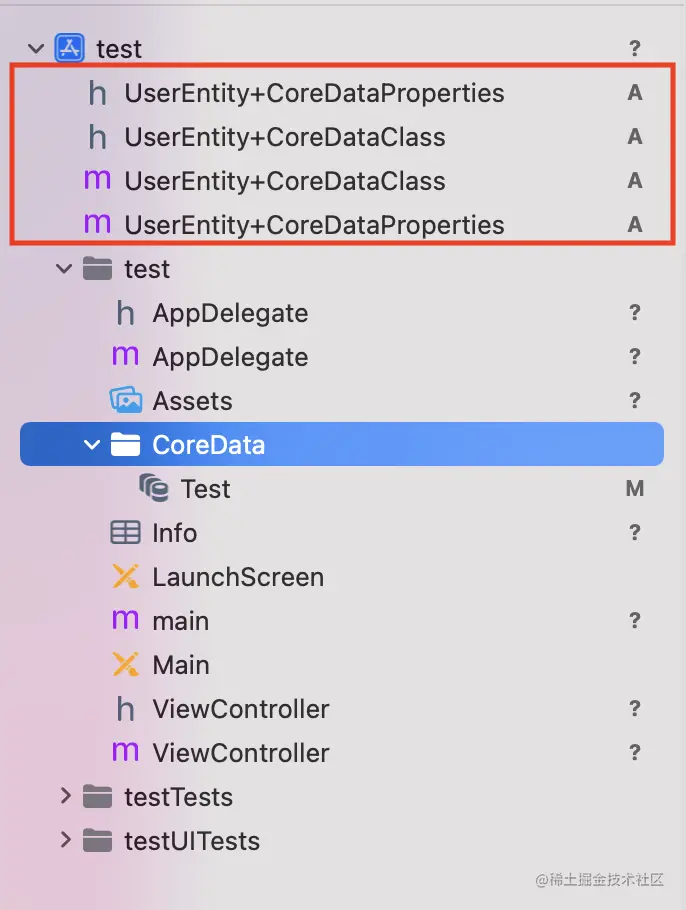Viewport: 686px width, 910px height.
Task: Collapse the test project root
Action: tap(36, 48)
